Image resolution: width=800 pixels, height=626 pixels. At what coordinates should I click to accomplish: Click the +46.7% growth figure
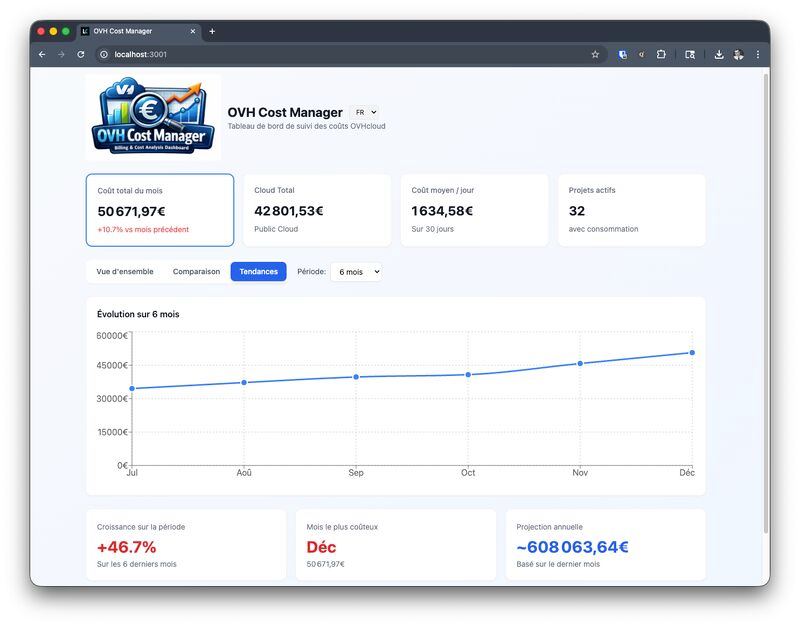coord(127,547)
